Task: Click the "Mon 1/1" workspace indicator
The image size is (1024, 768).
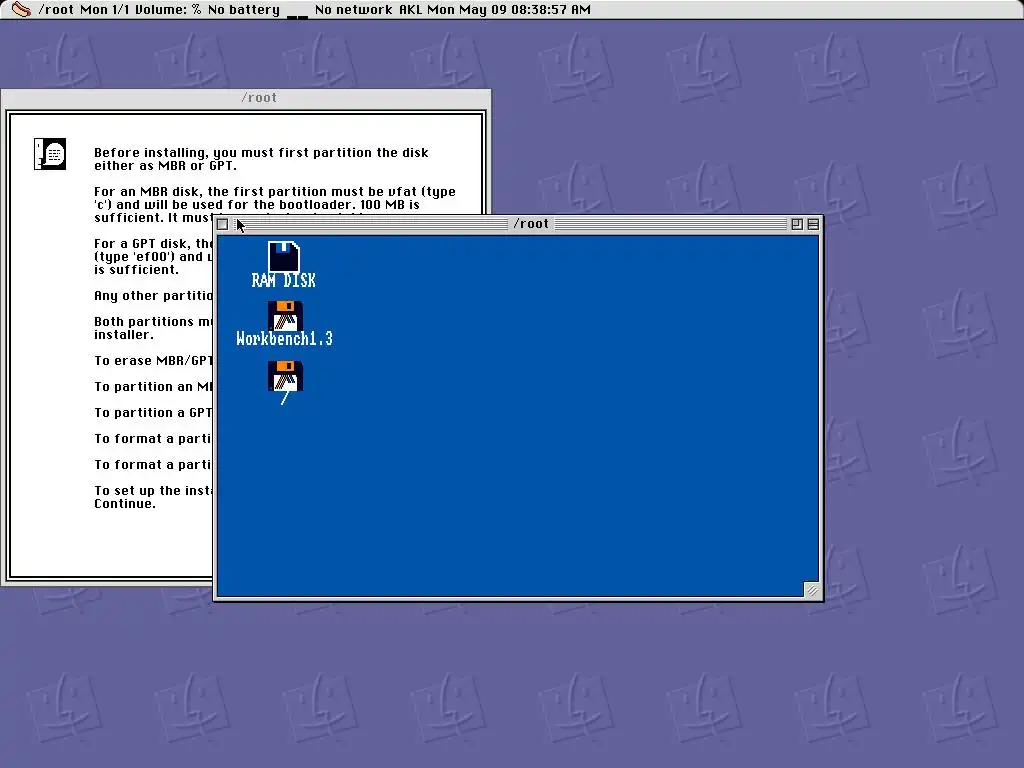Action: (x=104, y=10)
